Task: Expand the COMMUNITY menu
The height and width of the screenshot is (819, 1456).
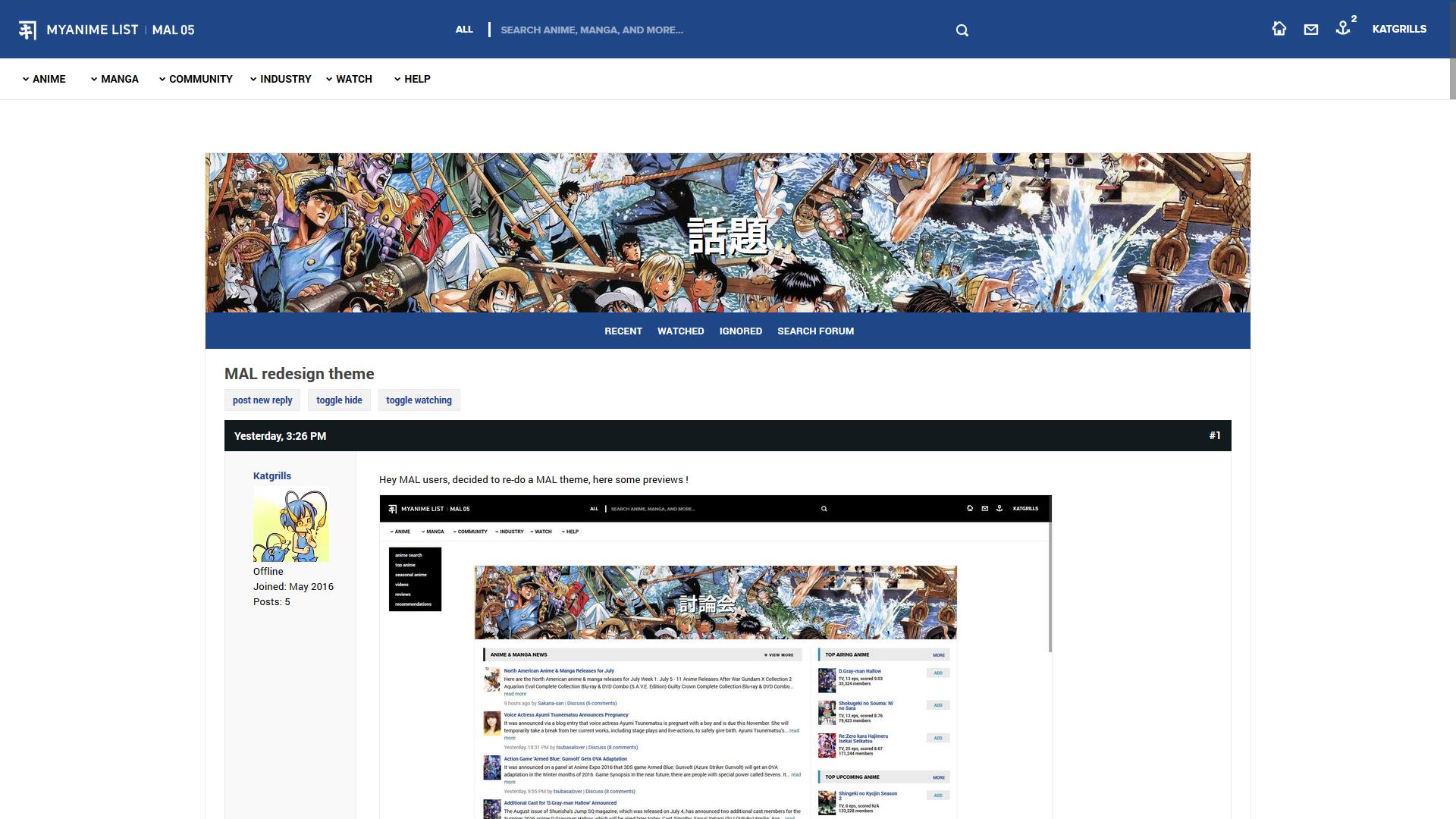Action: pyautogui.click(x=196, y=79)
